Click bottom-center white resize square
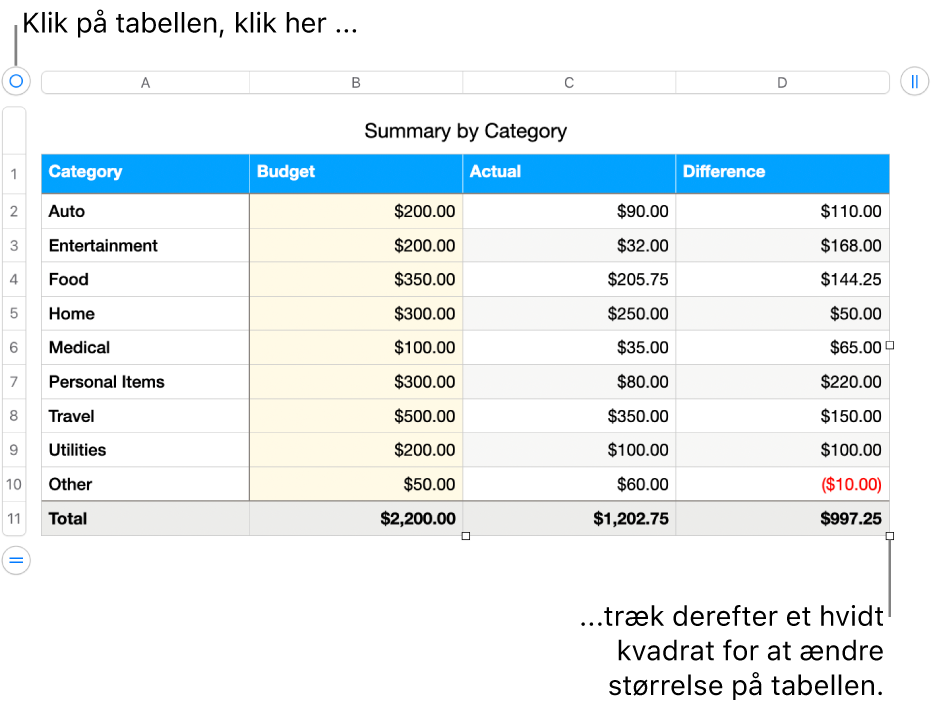Image resolution: width=931 pixels, height=718 pixels. (x=465, y=537)
